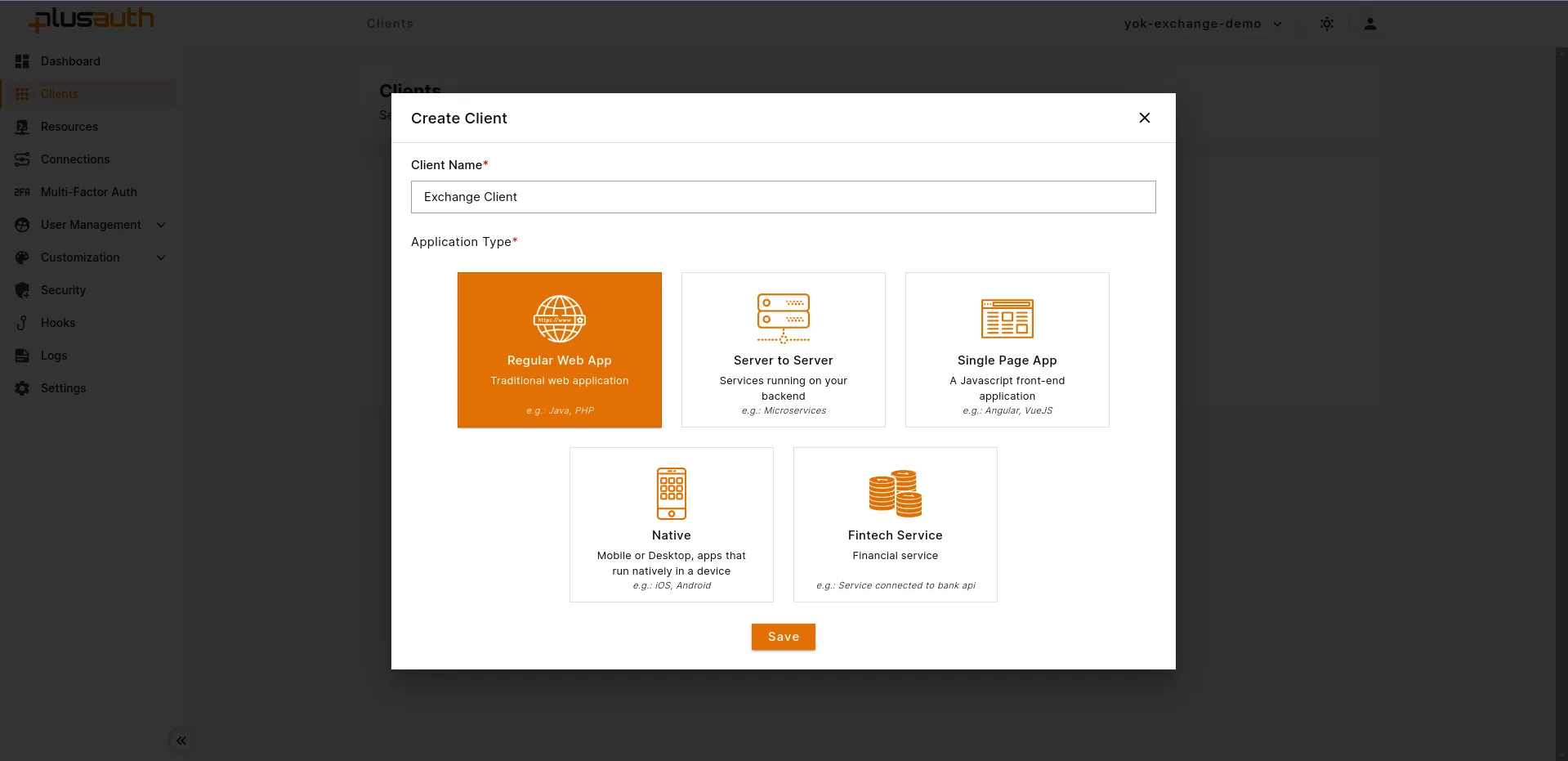Open the yok-exchange-demo tenant dropdown
1568x761 pixels.
(1202, 24)
